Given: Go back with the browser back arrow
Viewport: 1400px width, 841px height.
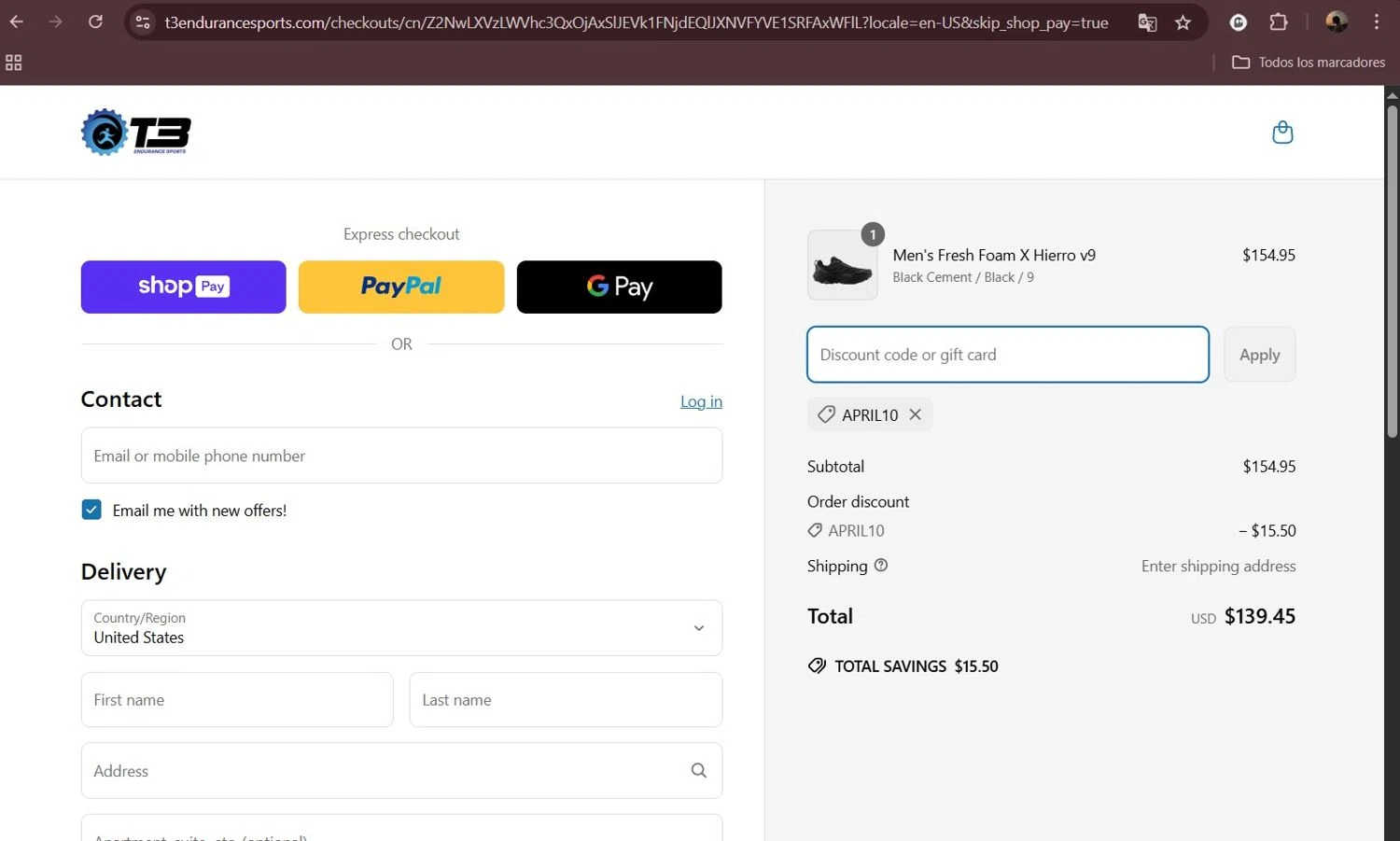Looking at the screenshot, I should point(17,21).
